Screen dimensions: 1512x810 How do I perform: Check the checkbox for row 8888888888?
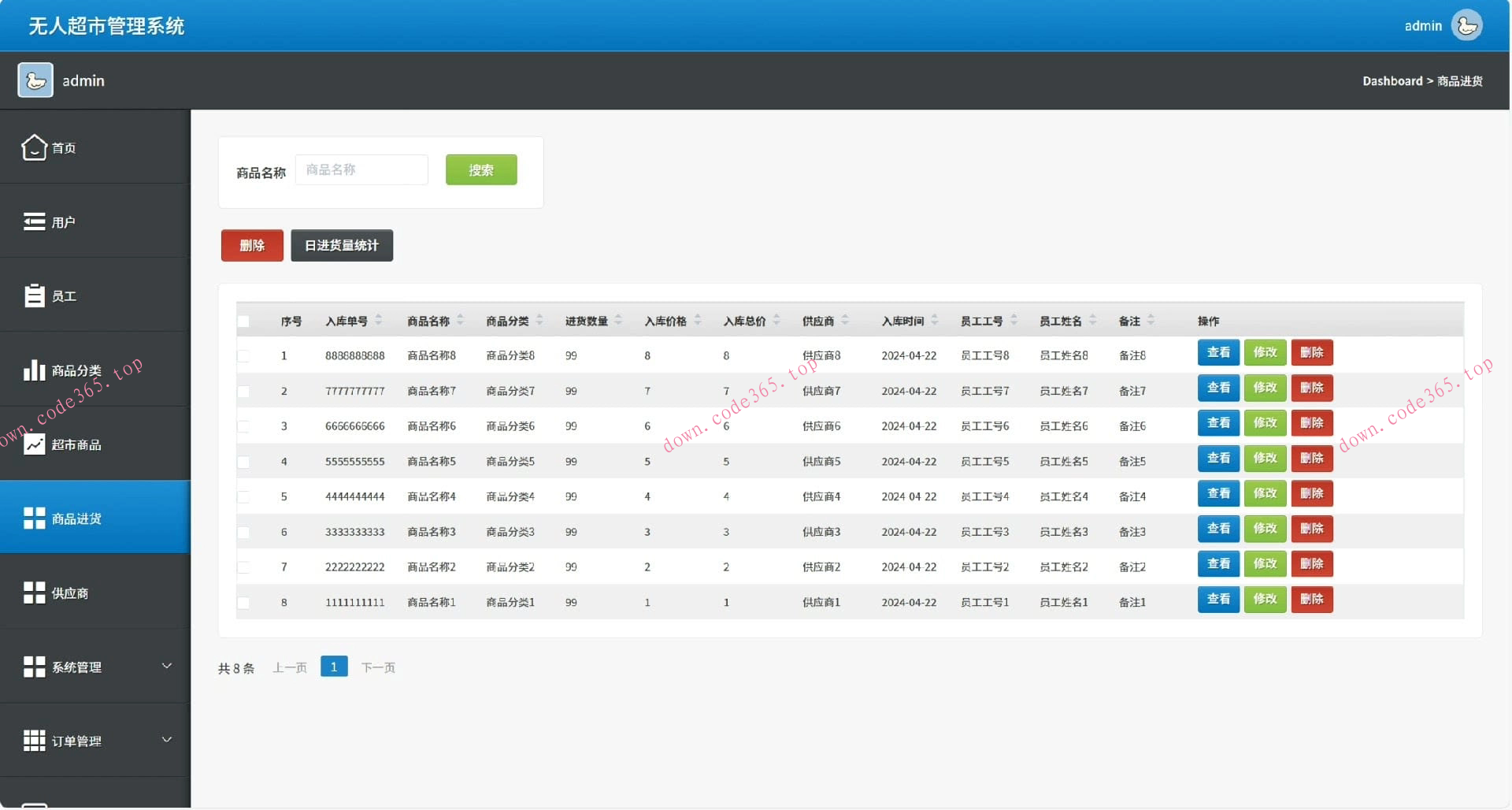[243, 356]
